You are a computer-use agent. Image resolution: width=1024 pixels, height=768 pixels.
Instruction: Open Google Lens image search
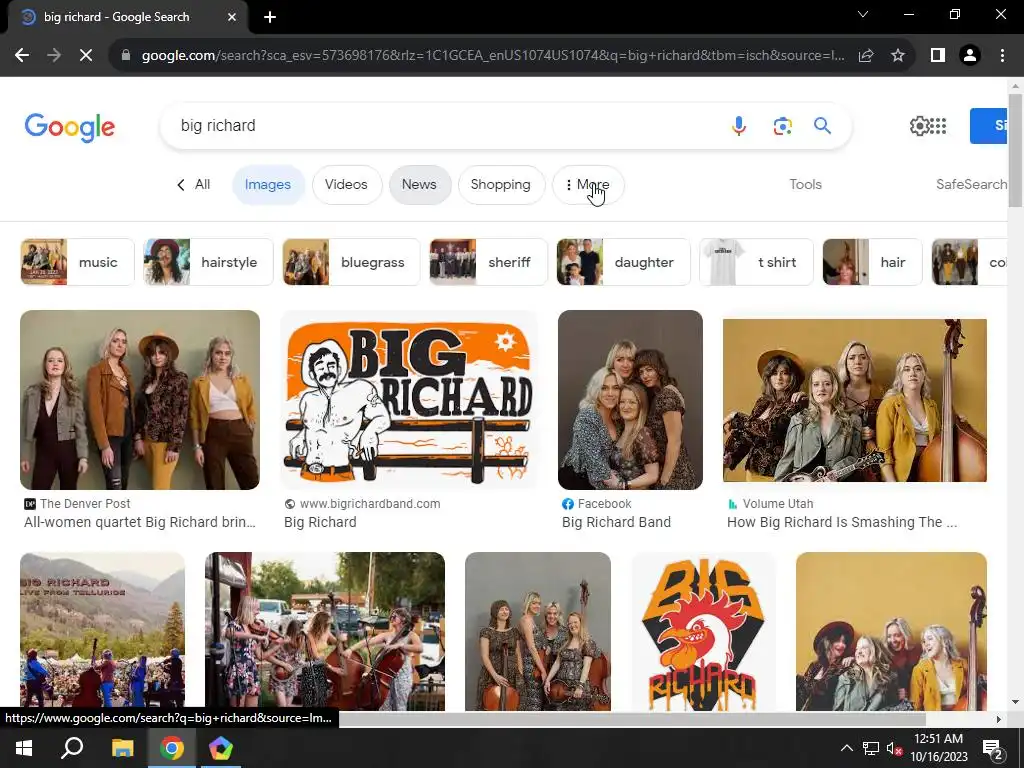(782, 125)
